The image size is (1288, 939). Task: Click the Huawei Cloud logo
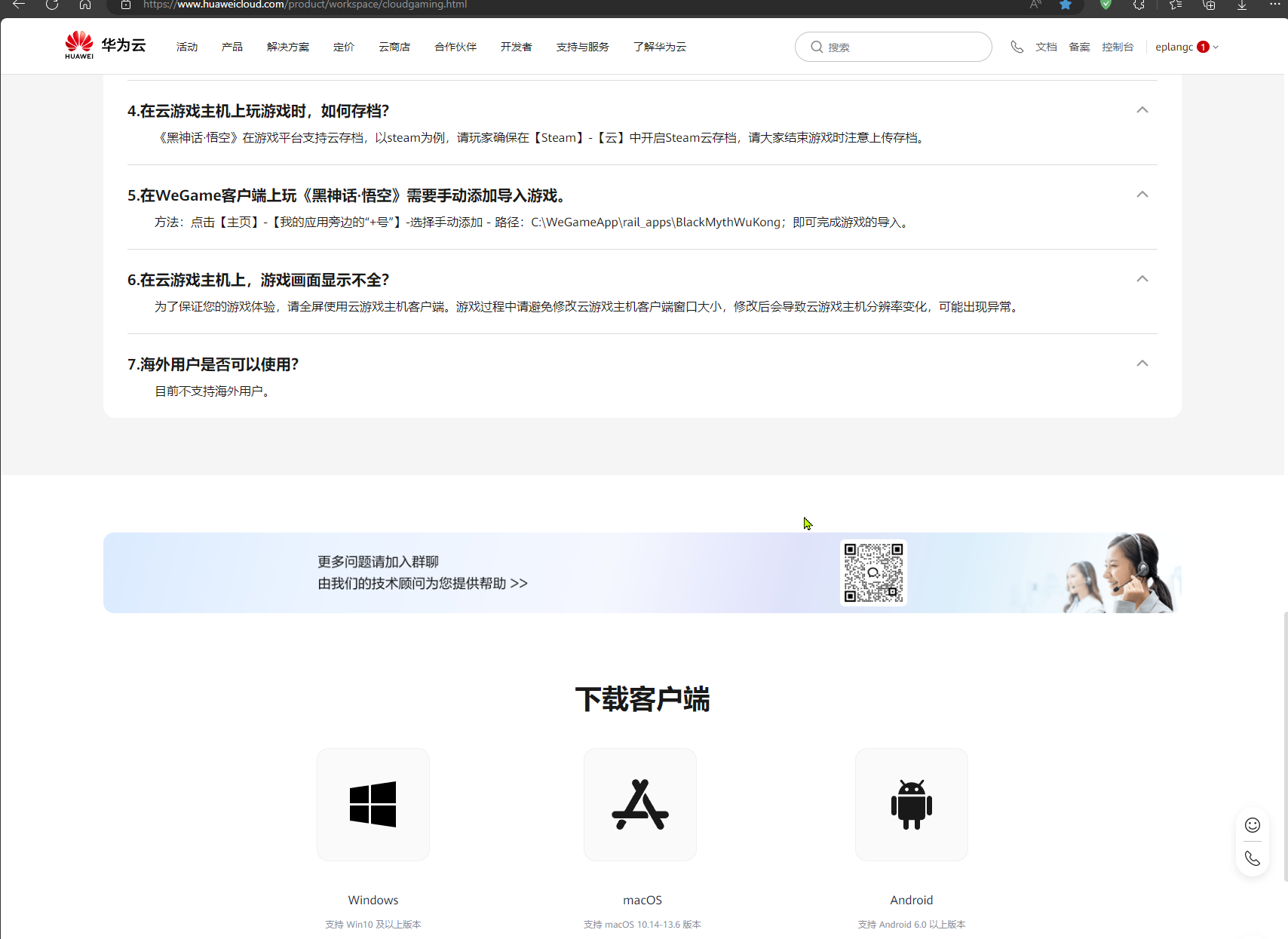pos(105,46)
